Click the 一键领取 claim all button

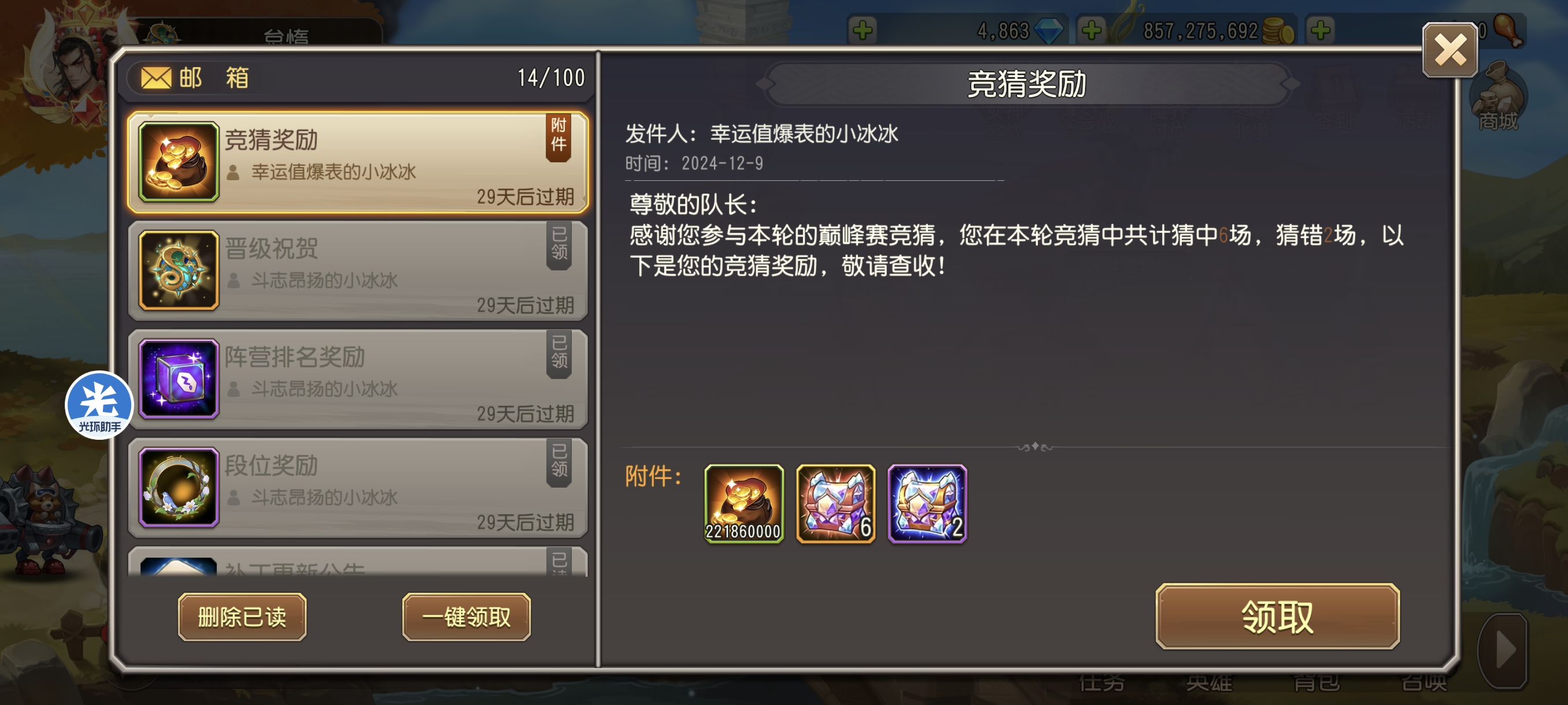point(466,617)
